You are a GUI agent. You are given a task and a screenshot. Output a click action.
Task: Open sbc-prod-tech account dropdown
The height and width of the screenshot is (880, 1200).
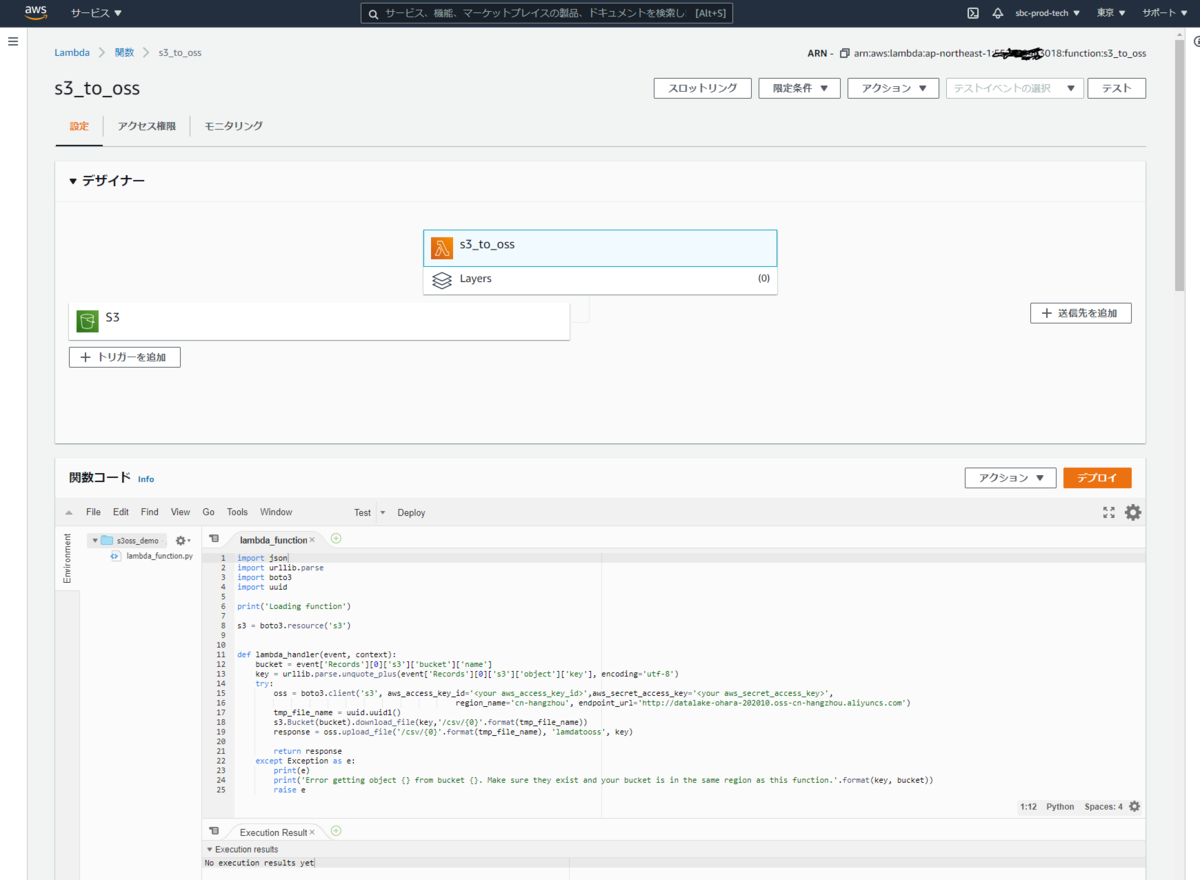coord(1048,13)
